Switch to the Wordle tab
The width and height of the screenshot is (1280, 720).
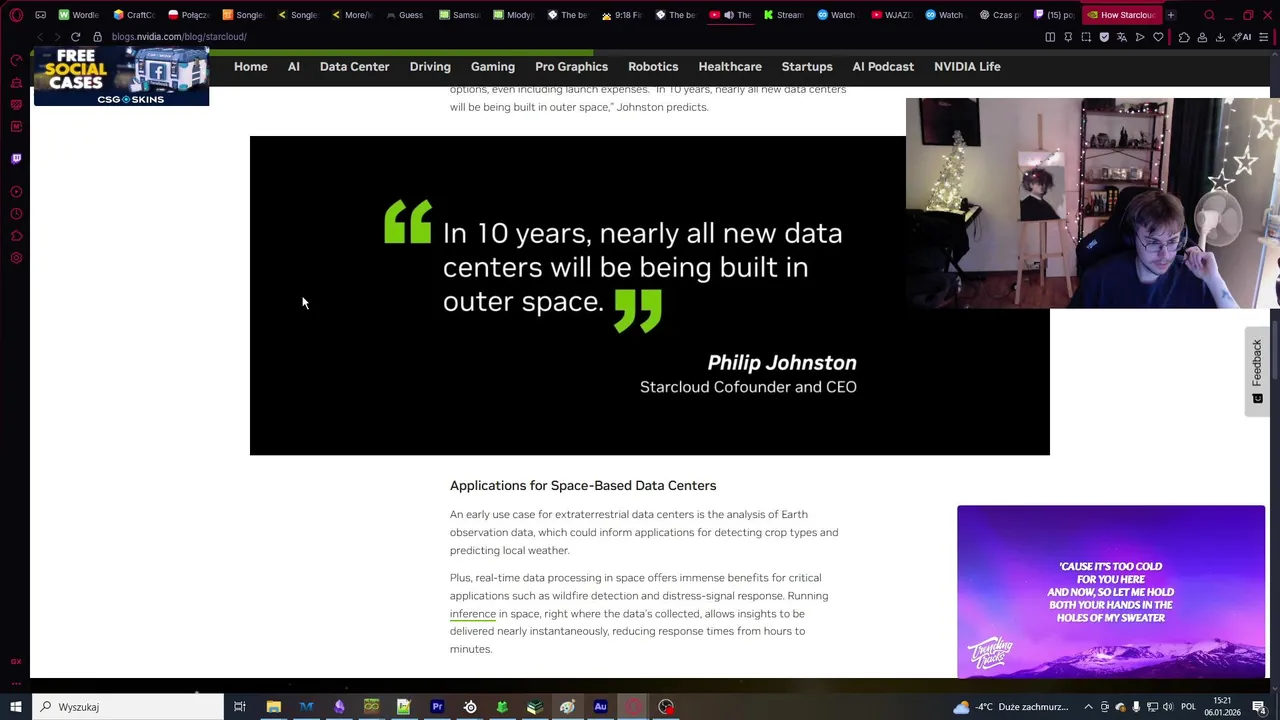point(79,15)
